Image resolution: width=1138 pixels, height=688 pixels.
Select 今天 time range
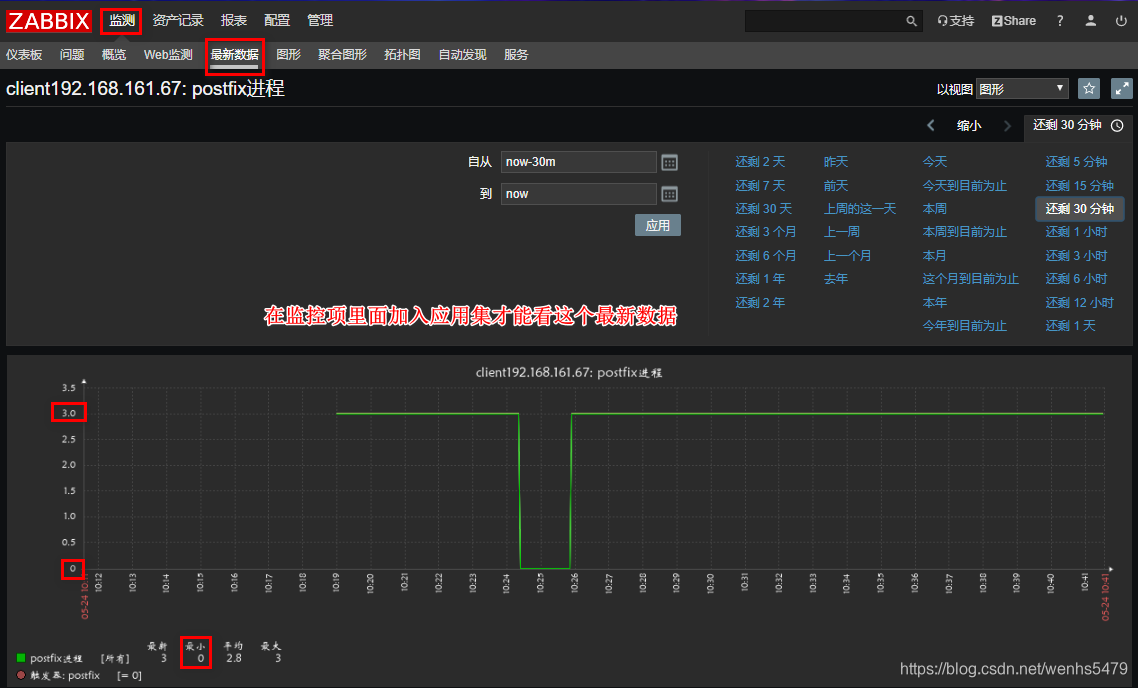[x=935, y=162]
